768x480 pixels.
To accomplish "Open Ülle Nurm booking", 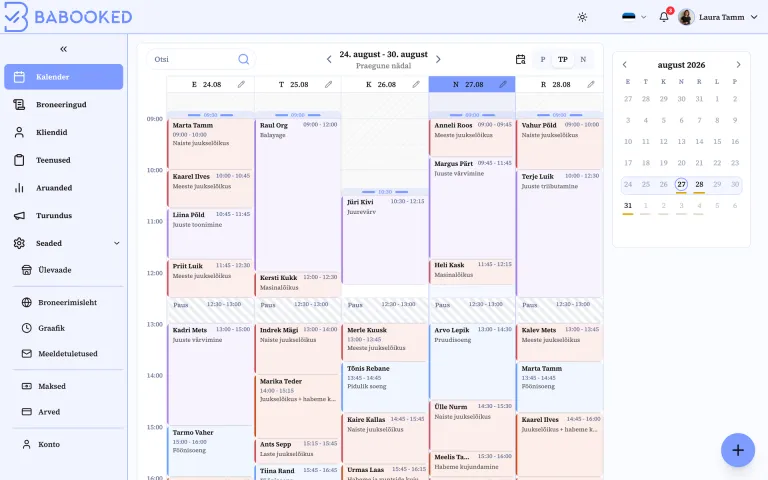I will (x=472, y=425).
